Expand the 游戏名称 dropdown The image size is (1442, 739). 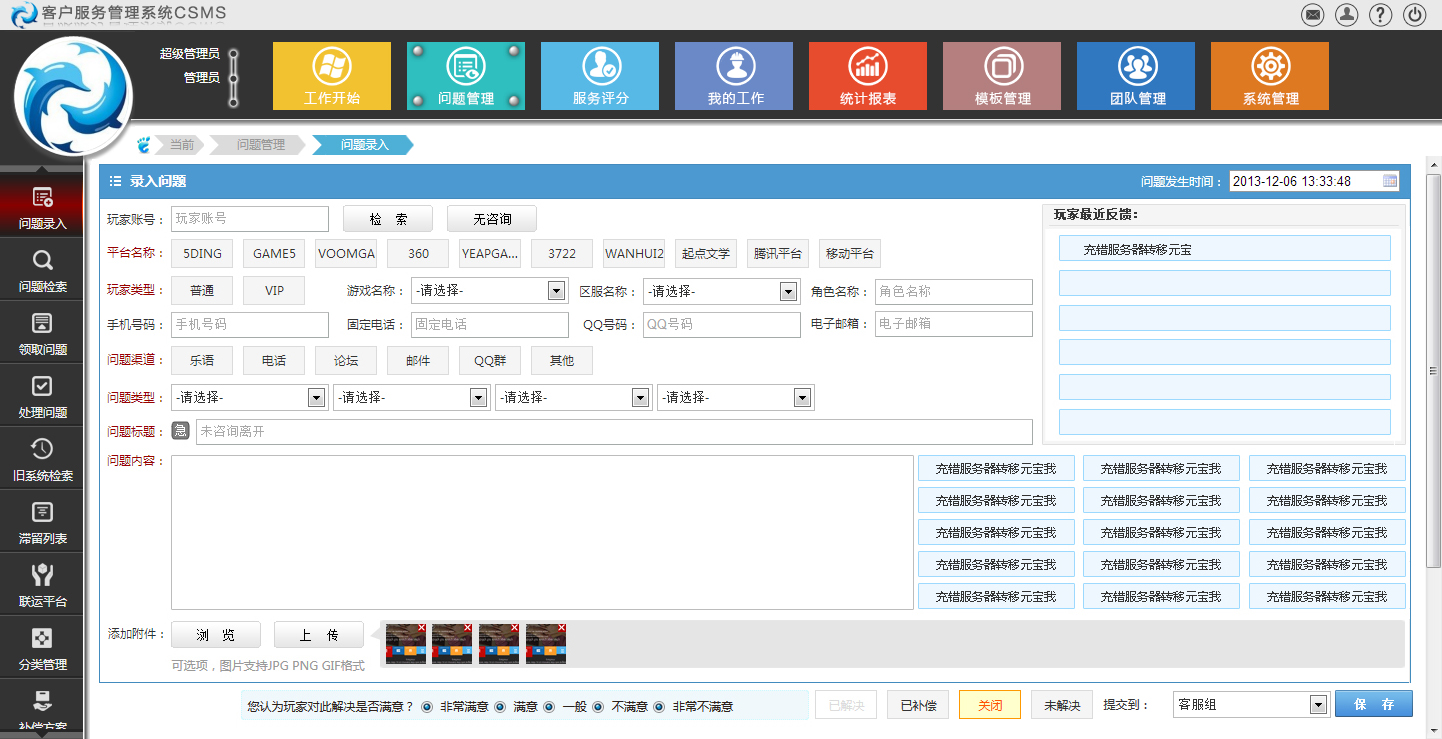tap(490, 291)
